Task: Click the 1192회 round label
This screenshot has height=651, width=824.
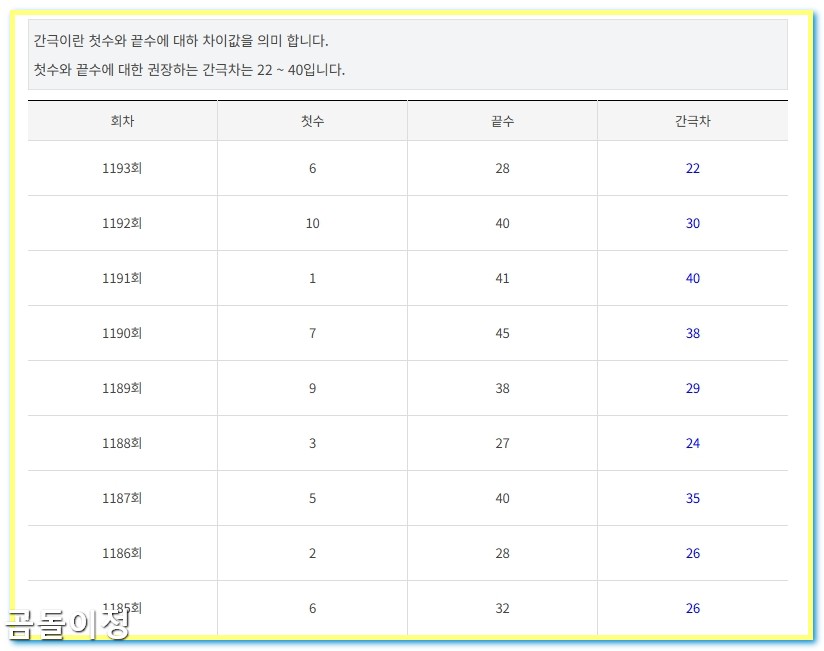Action: coord(122,223)
